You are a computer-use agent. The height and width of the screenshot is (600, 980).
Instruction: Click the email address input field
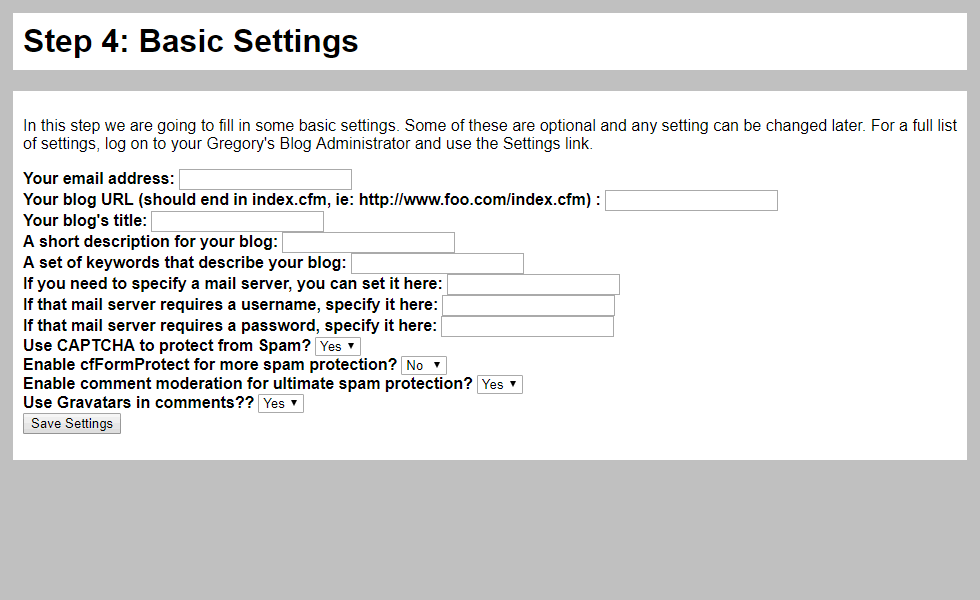(265, 179)
